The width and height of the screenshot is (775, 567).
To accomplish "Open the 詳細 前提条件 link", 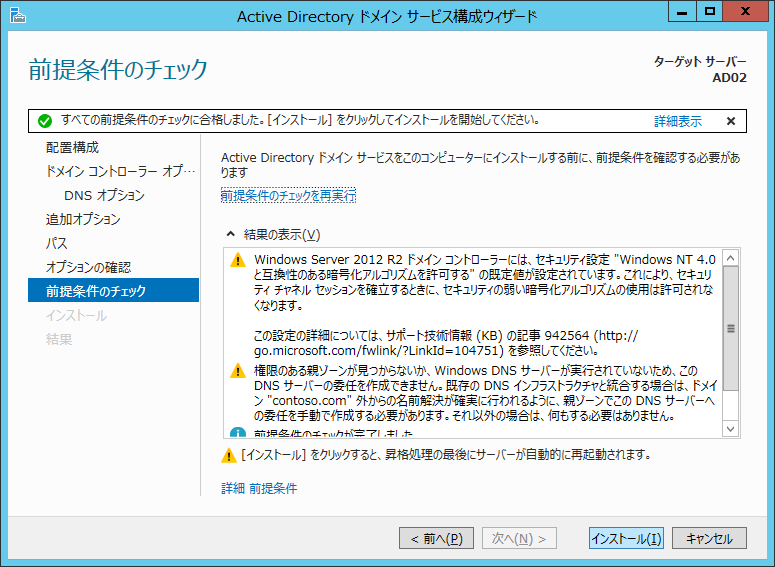I will pyautogui.click(x=259, y=488).
